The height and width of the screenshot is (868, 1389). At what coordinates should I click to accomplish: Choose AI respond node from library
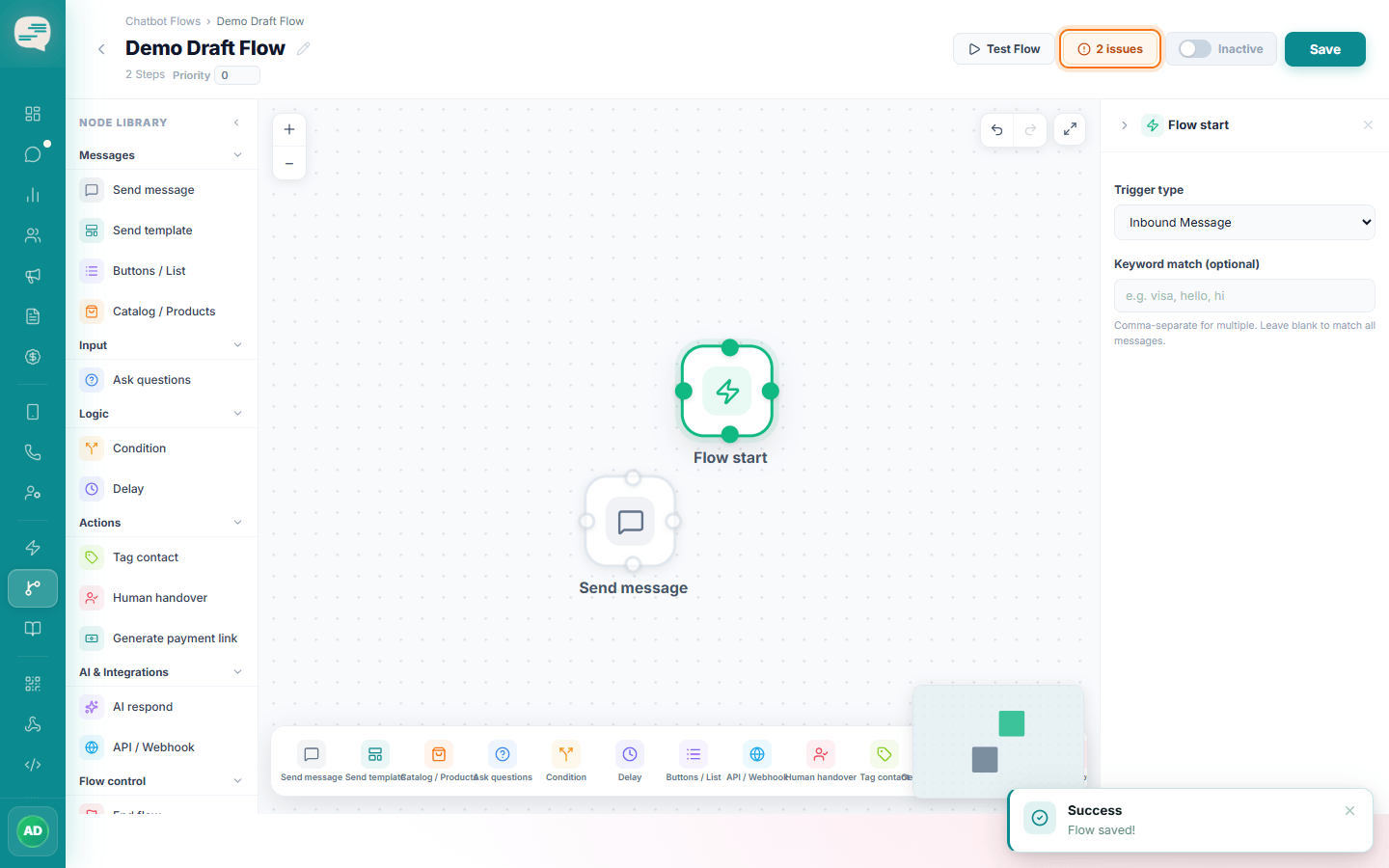point(161,707)
